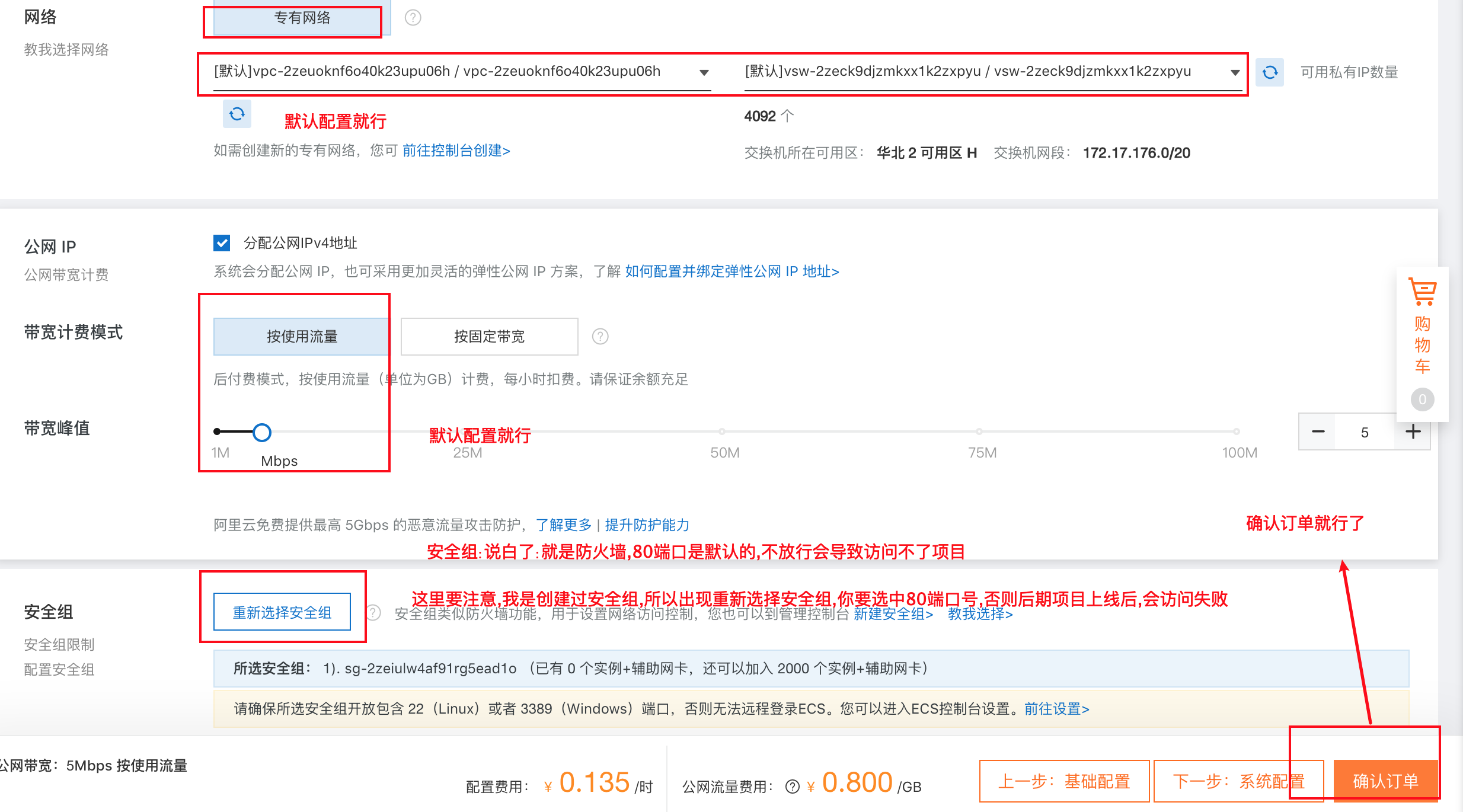The width and height of the screenshot is (1463, 812).
Task: Click the help icon beside 重新选择安全组
Action: (x=373, y=612)
